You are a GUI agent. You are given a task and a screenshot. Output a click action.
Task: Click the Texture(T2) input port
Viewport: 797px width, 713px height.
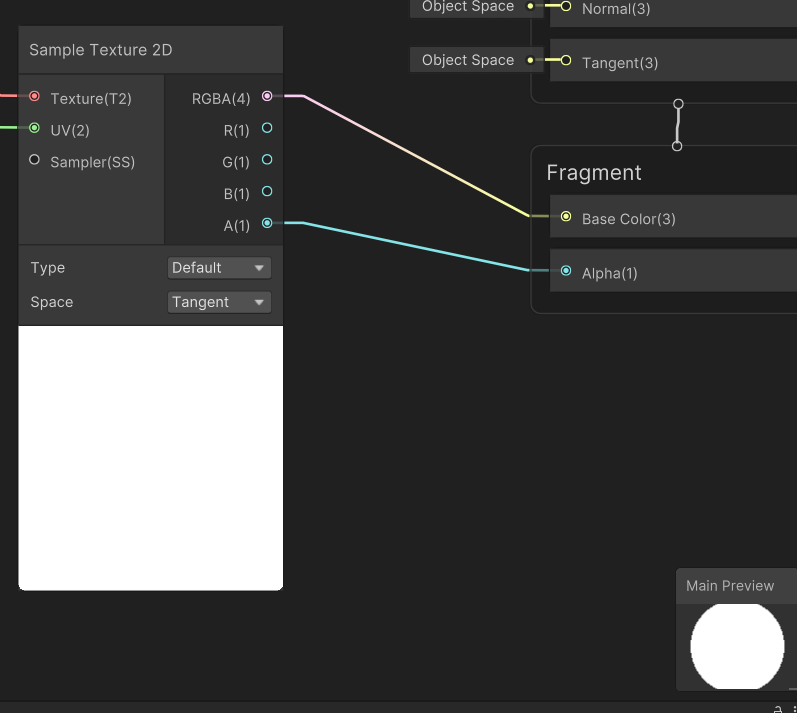[34, 96]
